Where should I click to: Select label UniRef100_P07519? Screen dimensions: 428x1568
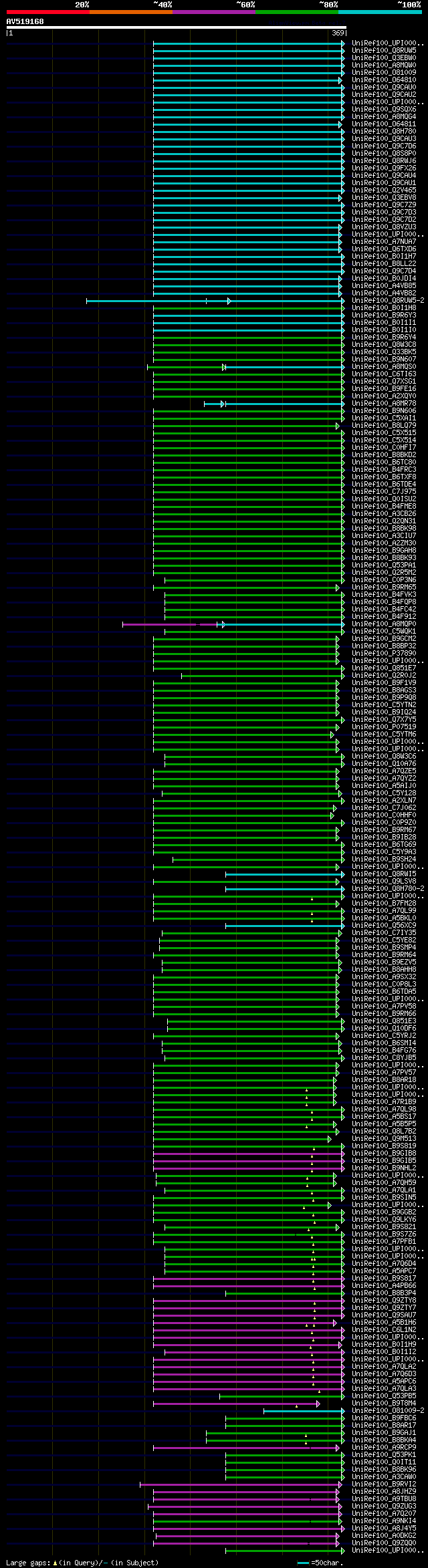pyautogui.click(x=384, y=727)
